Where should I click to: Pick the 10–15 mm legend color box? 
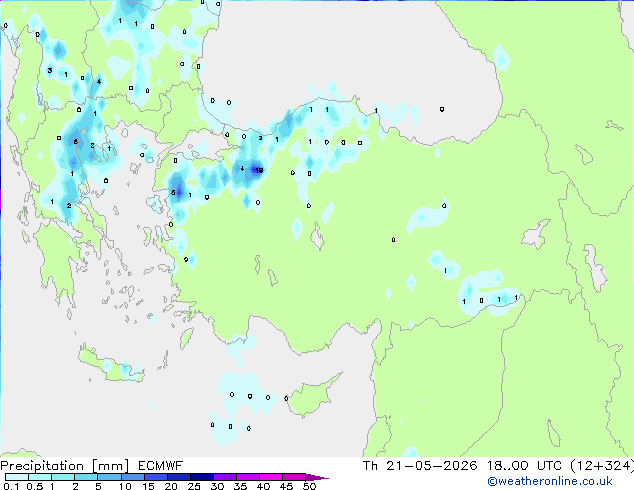(x=132, y=477)
